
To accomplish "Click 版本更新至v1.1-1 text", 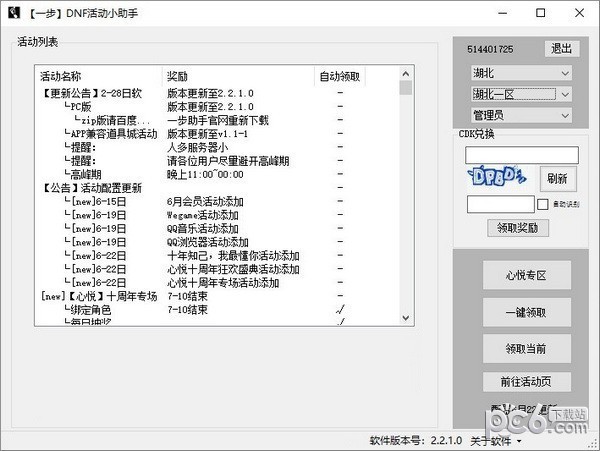I will point(208,134).
